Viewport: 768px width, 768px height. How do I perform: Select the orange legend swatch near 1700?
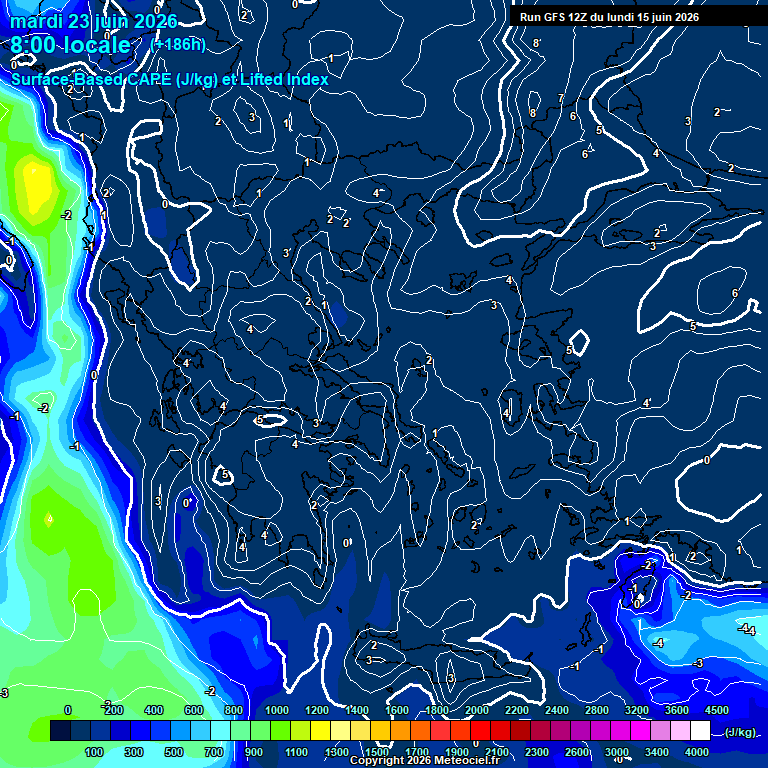(400, 730)
